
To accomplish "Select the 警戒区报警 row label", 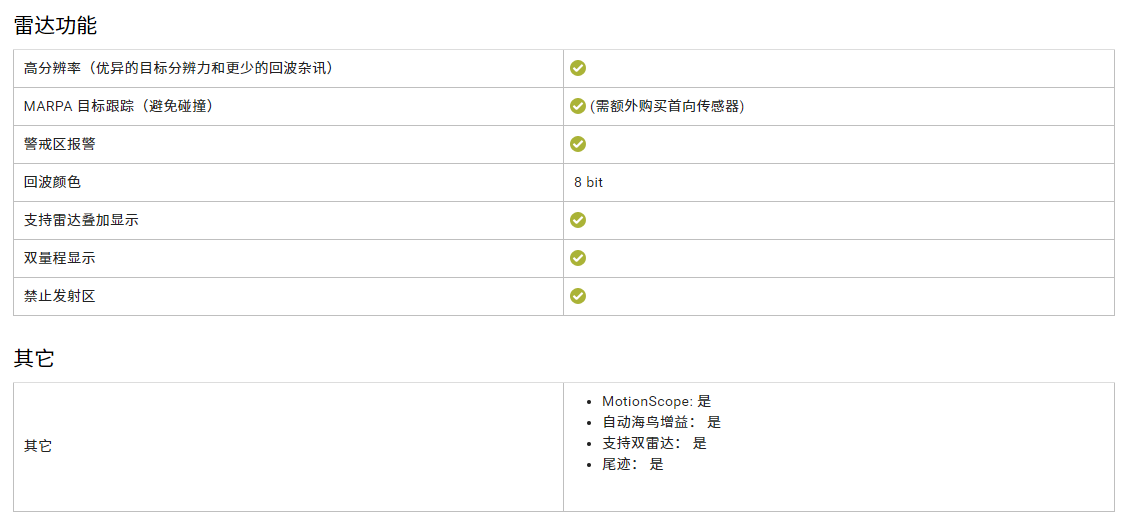I will 60,144.
